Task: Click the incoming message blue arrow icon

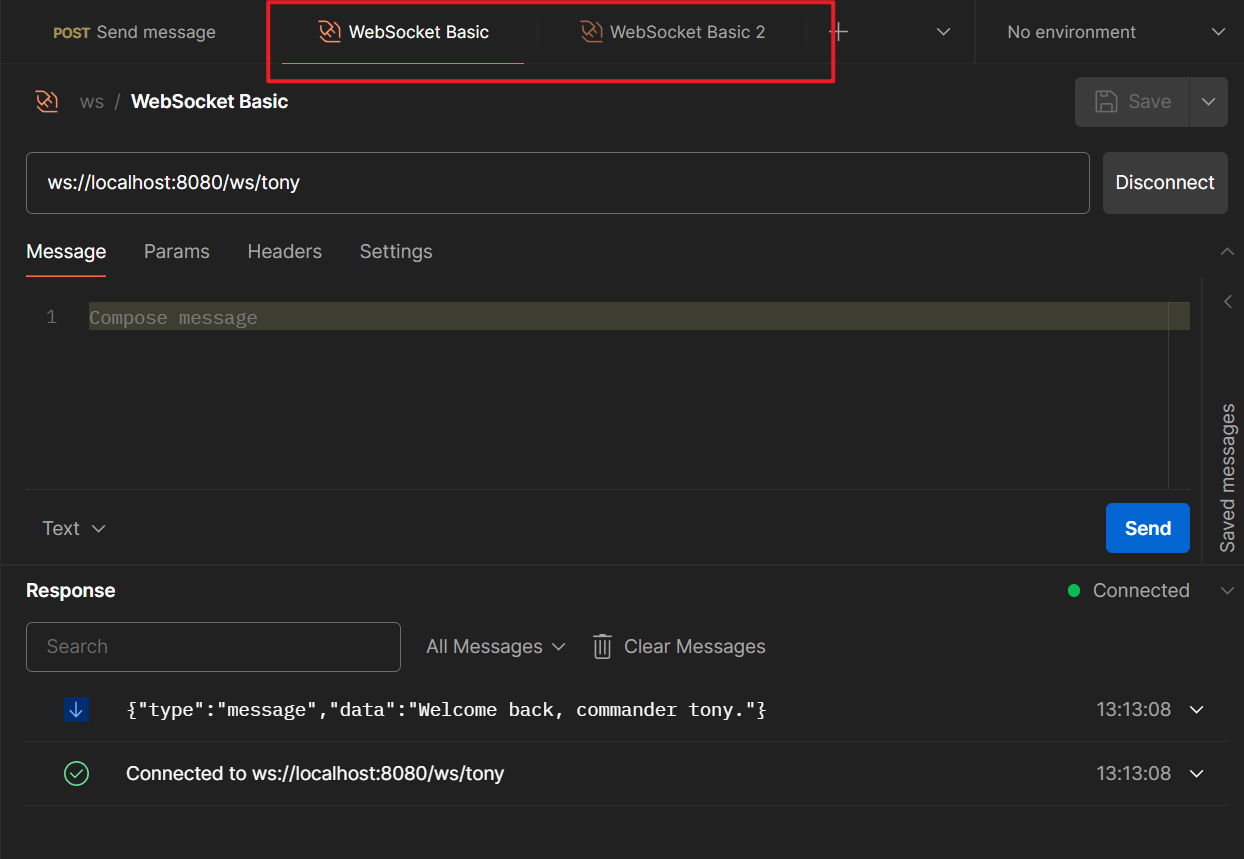Action: (x=76, y=710)
